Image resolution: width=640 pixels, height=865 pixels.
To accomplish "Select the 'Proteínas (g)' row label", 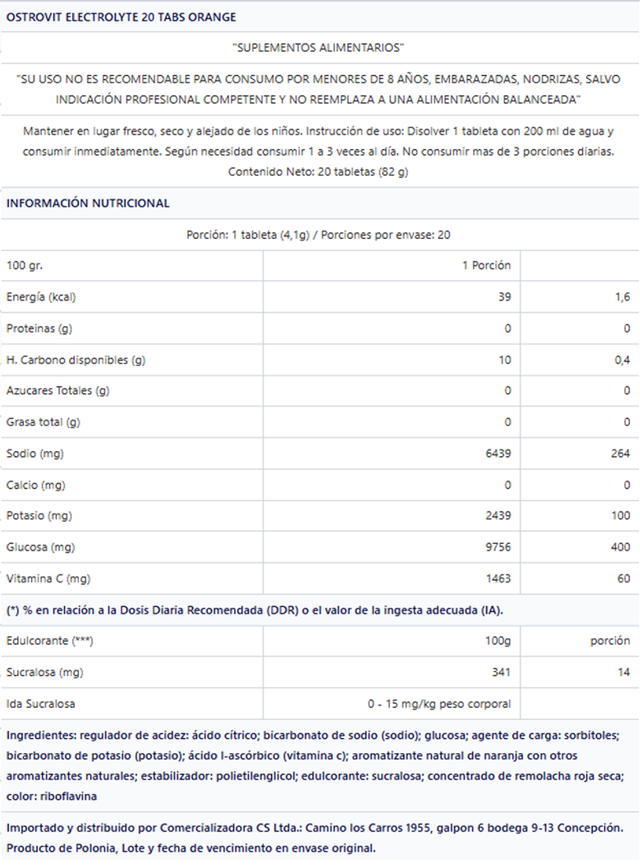I will click(x=39, y=328).
